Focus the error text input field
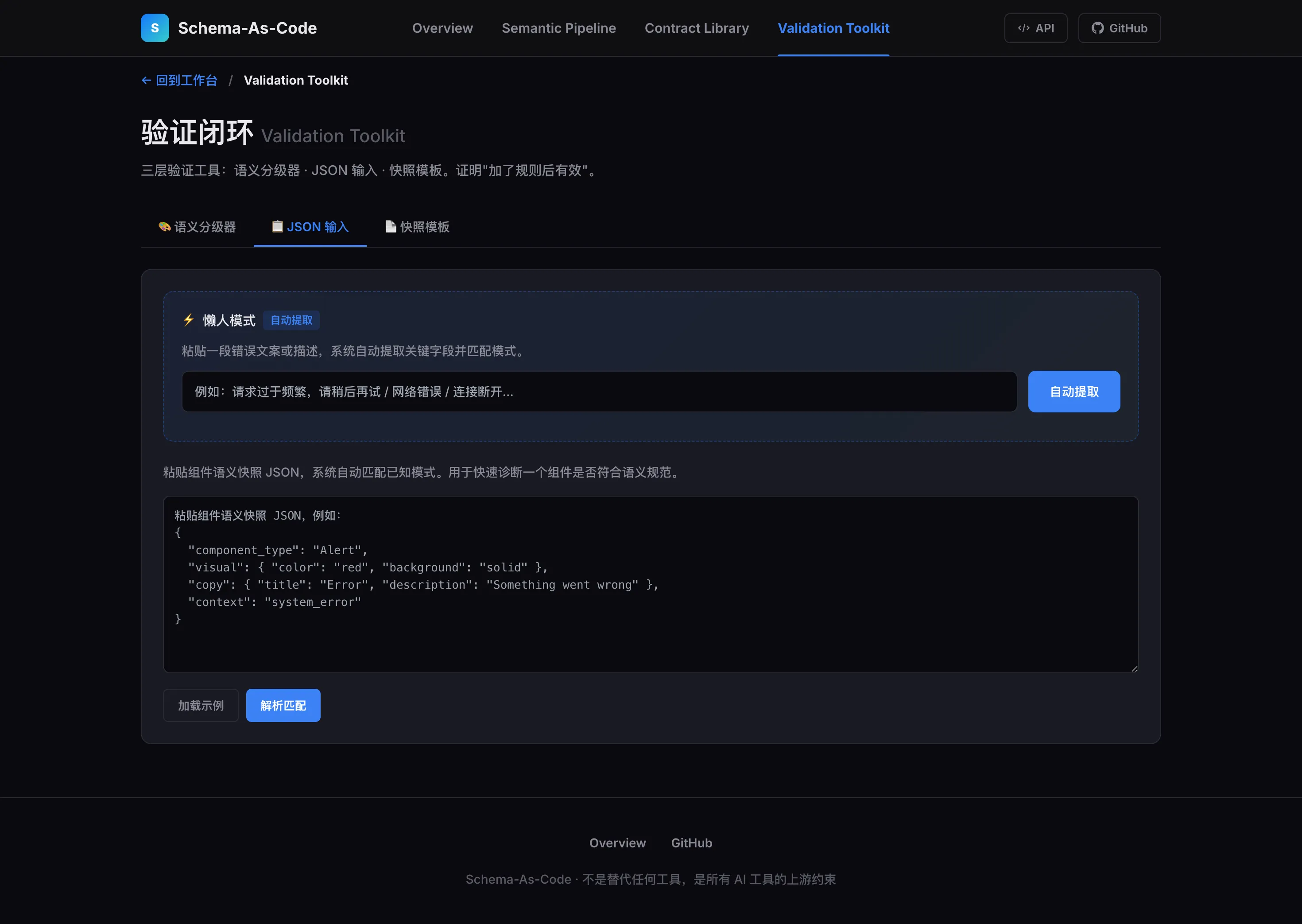This screenshot has height=924, width=1302. pyautogui.click(x=599, y=392)
